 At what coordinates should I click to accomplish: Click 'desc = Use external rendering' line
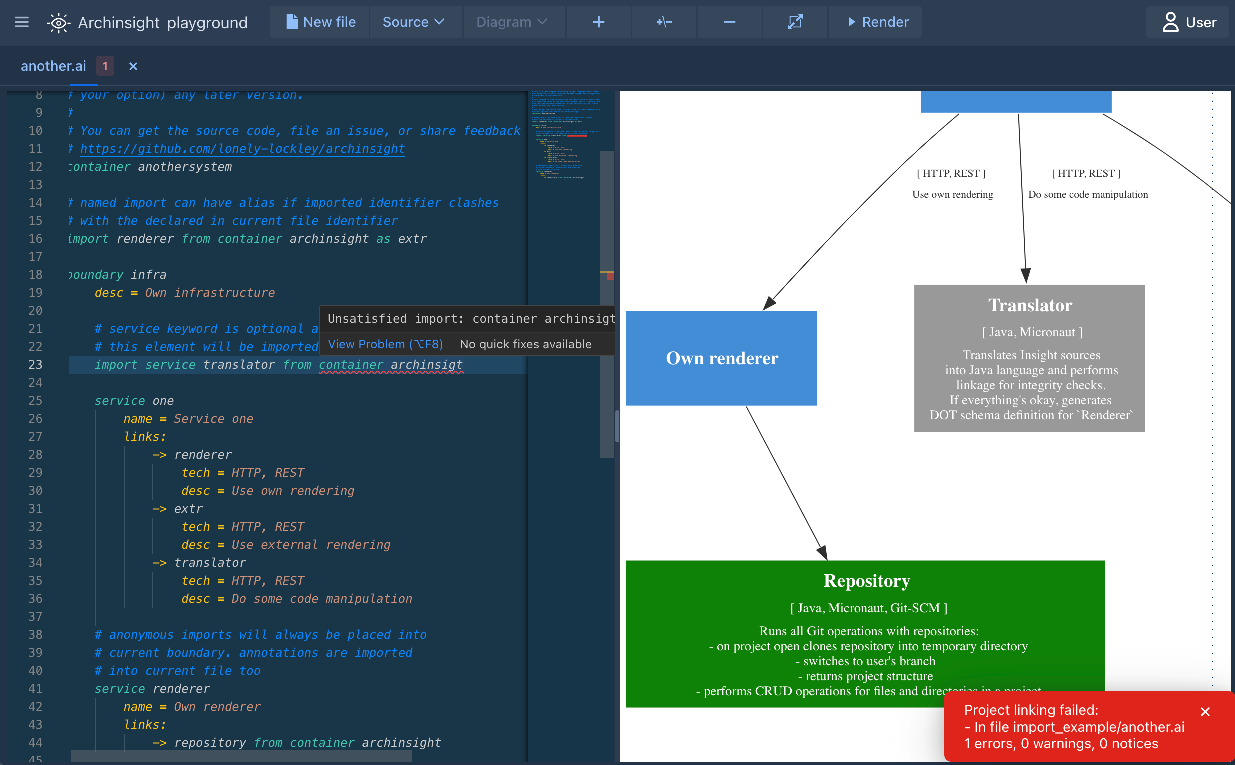[285, 545]
